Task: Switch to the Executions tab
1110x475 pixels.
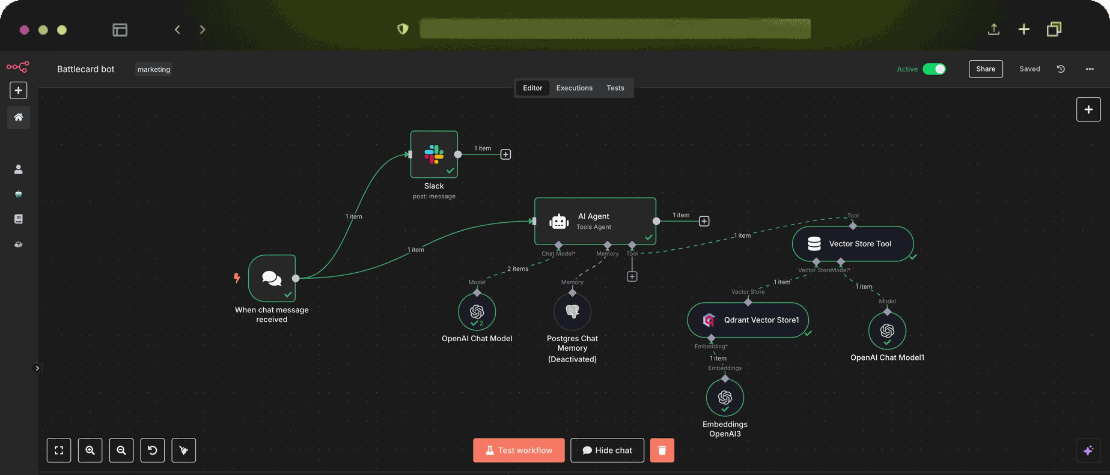Action: [x=574, y=88]
